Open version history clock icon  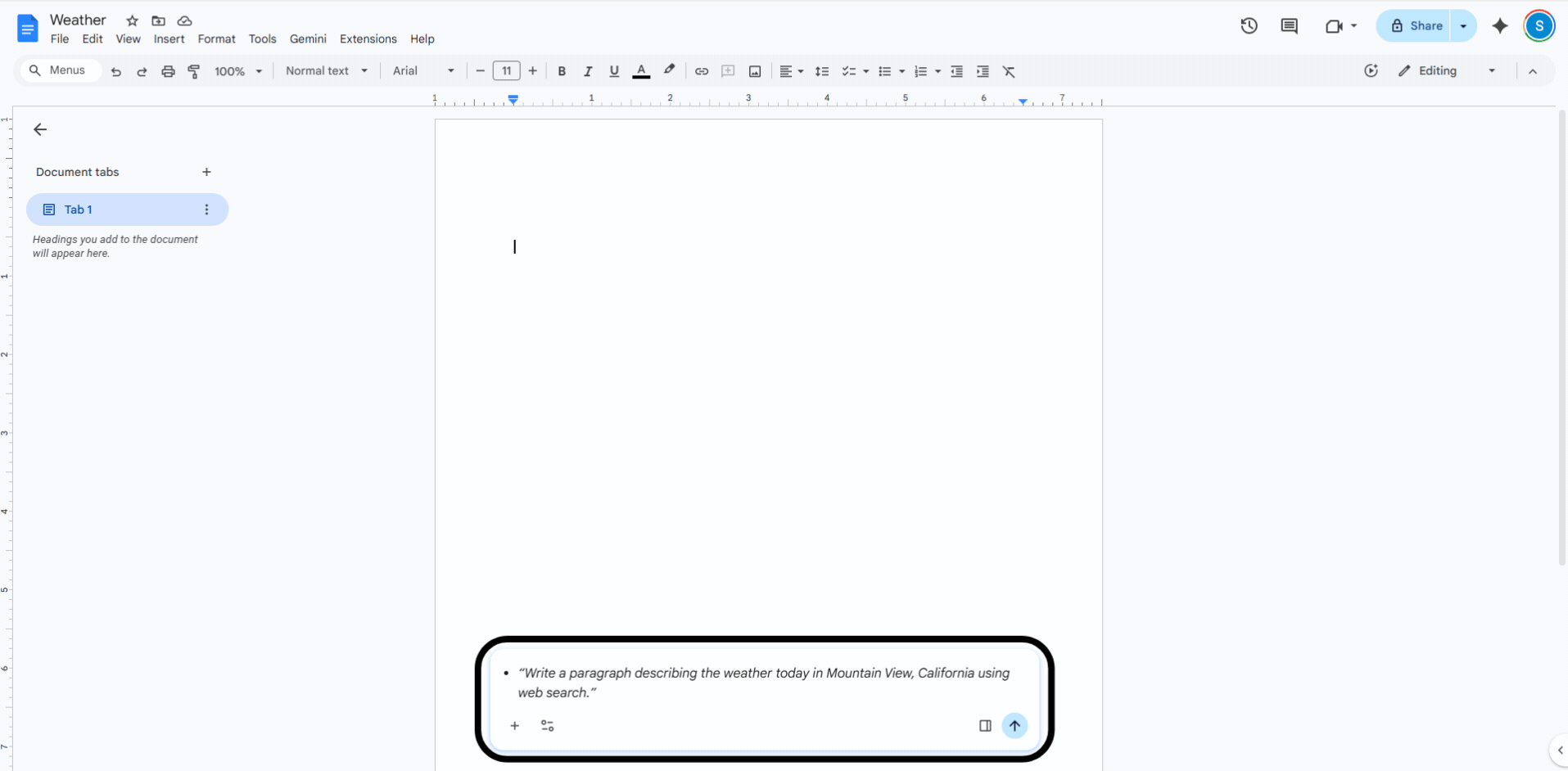[1249, 26]
